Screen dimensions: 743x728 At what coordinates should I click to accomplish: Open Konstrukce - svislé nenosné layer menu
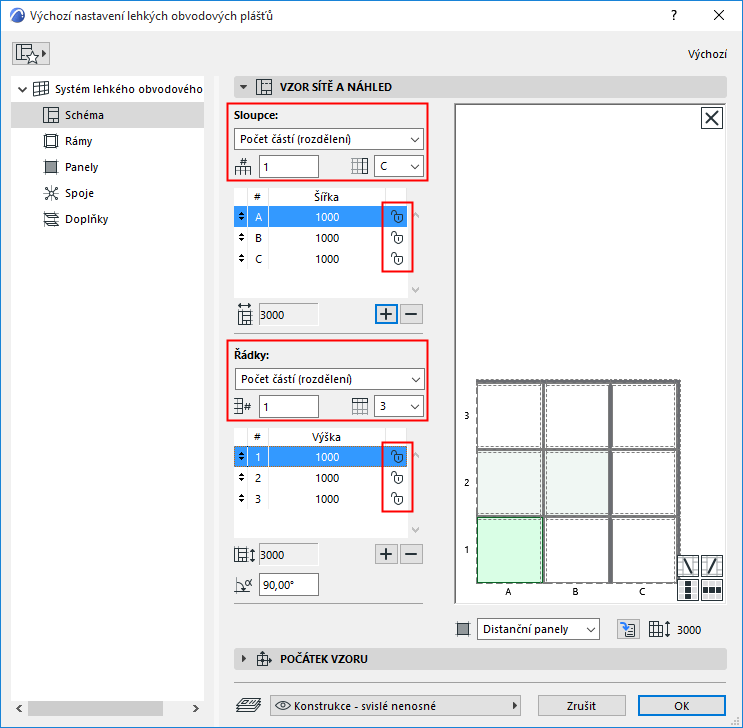point(395,706)
